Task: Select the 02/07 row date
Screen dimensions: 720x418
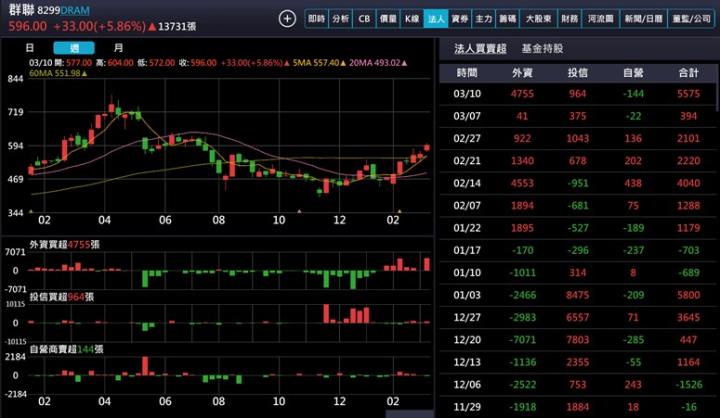Action: (467, 206)
